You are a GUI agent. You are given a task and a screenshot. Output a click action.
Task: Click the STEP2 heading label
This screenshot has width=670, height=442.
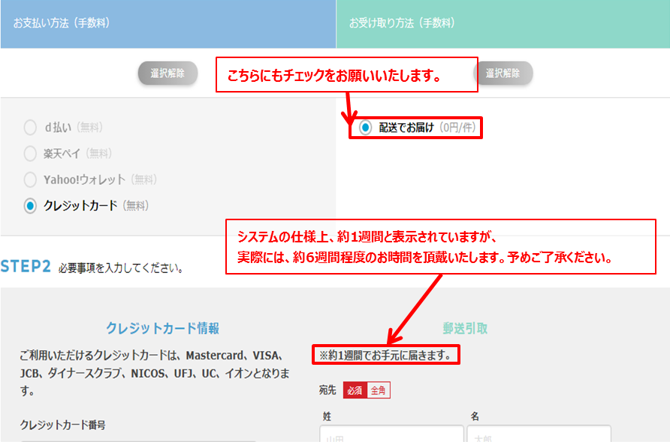(26, 267)
